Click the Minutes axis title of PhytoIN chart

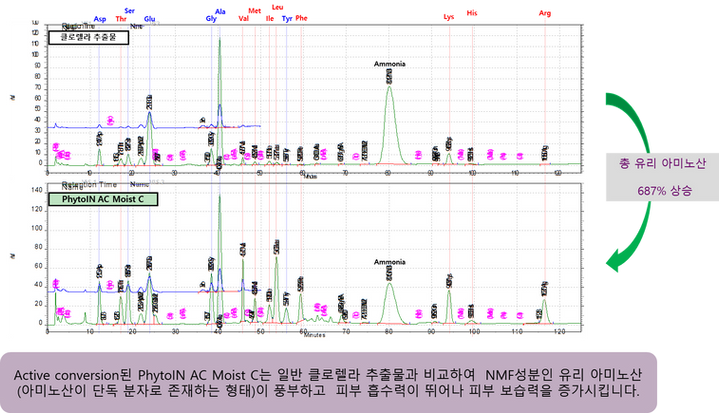315,335
